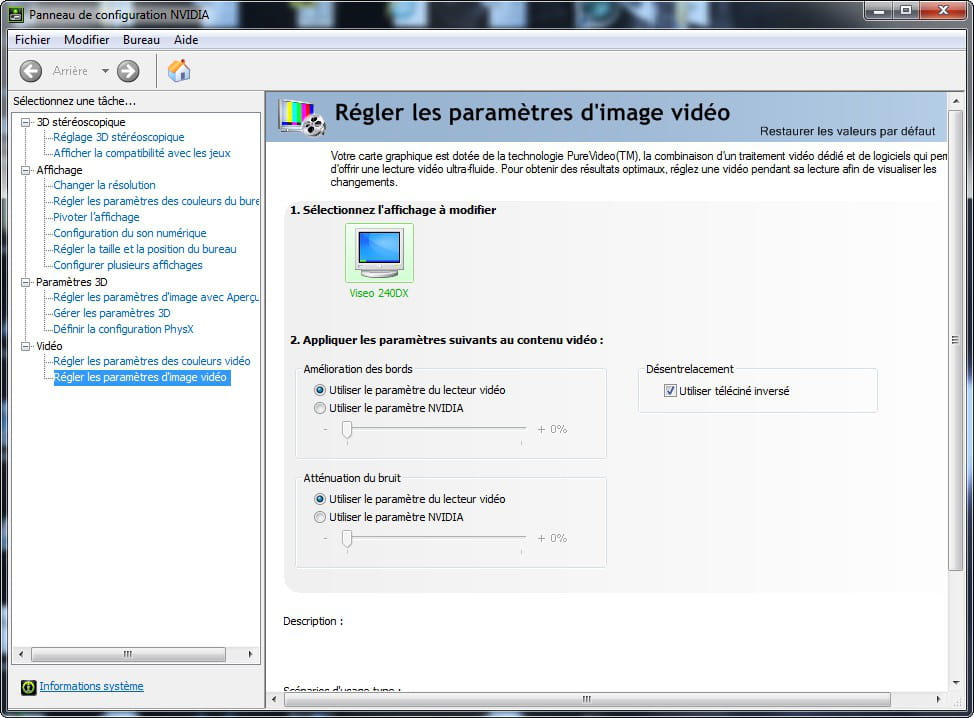The image size is (974, 718).
Task: Open the Bureau menu
Action: pyautogui.click(x=141, y=40)
